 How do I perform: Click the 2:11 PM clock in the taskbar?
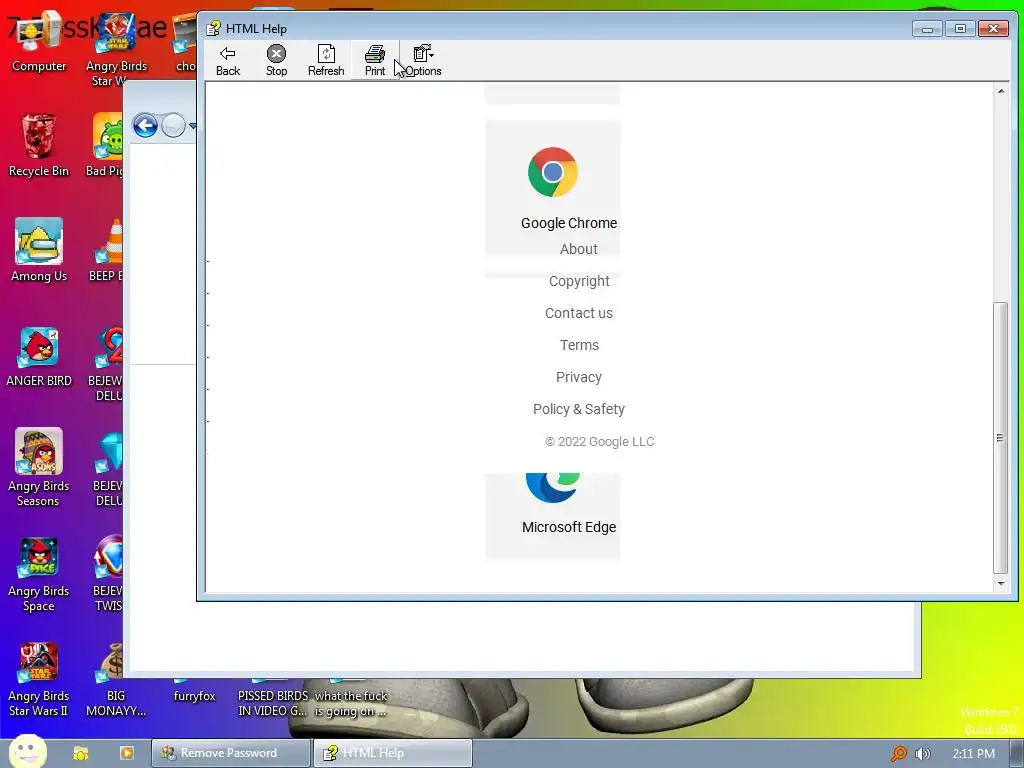point(973,754)
